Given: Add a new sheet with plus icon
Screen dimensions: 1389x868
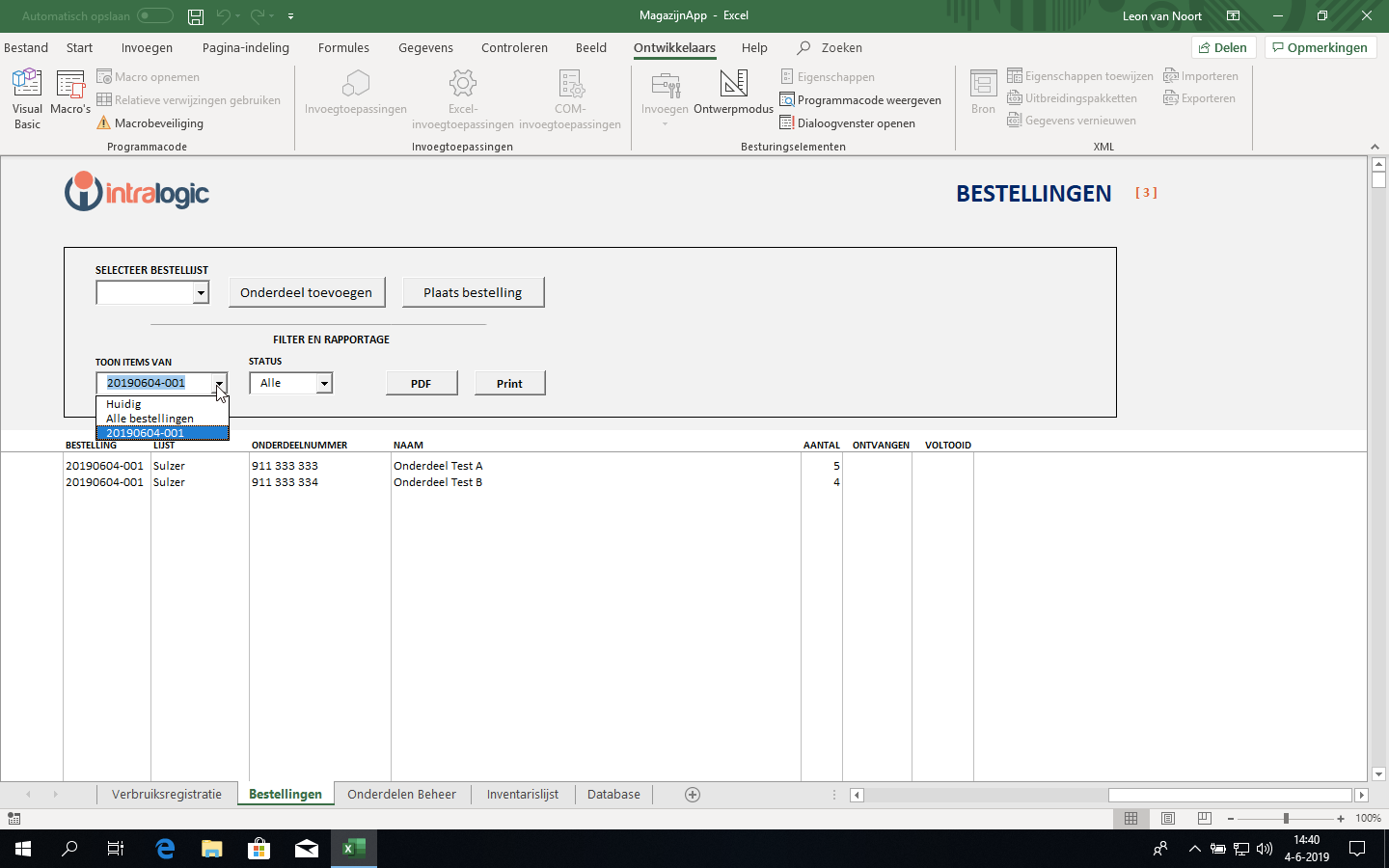Looking at the screenshot, I should click(693, 795).
